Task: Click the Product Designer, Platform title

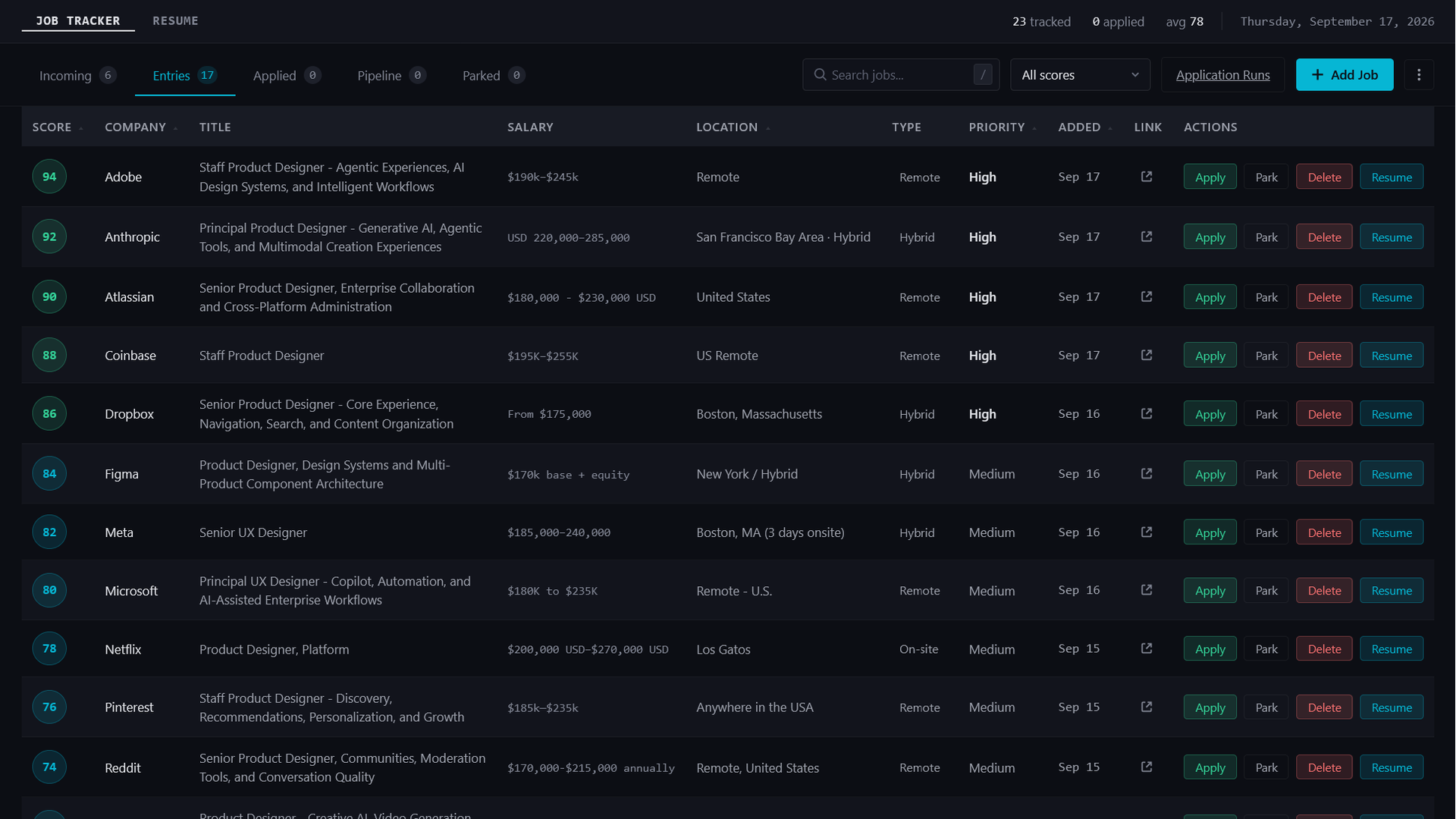Action: click(x=275, y=648)
